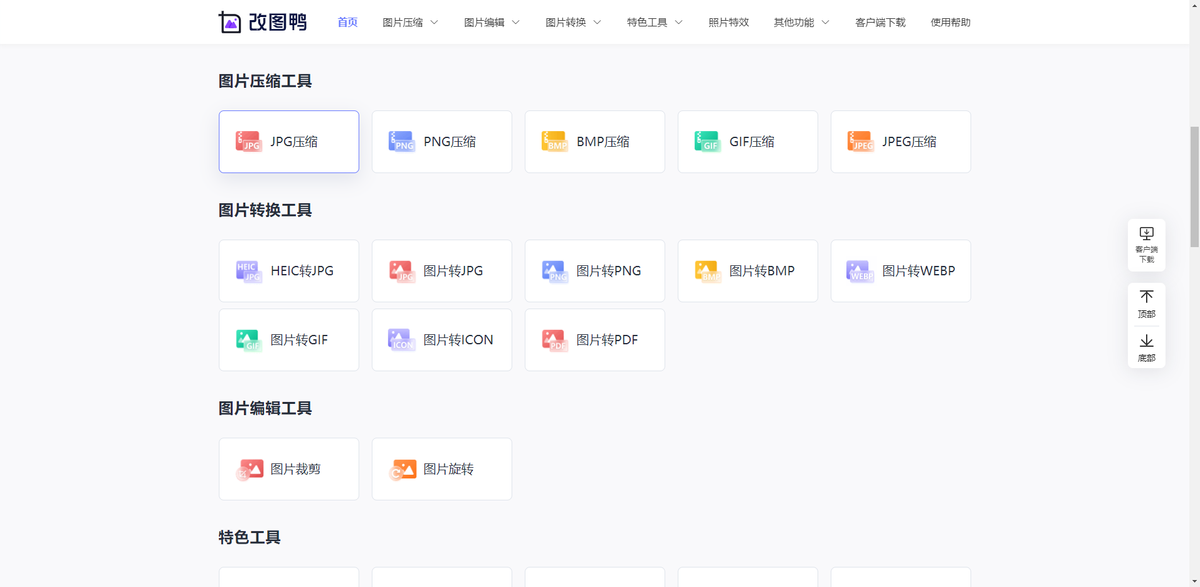Expand the 其他功能 dropdown arrow
The image size is (1200, 587).
point(825,22)
